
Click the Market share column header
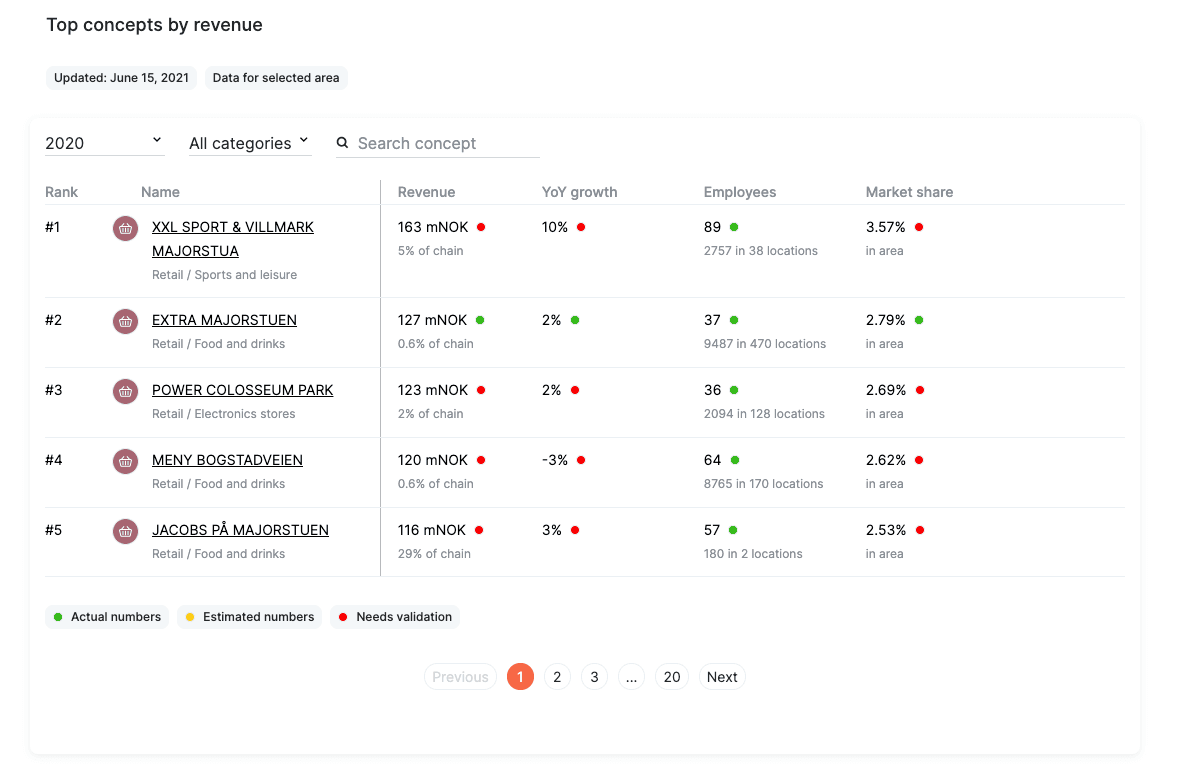[909, 192]
